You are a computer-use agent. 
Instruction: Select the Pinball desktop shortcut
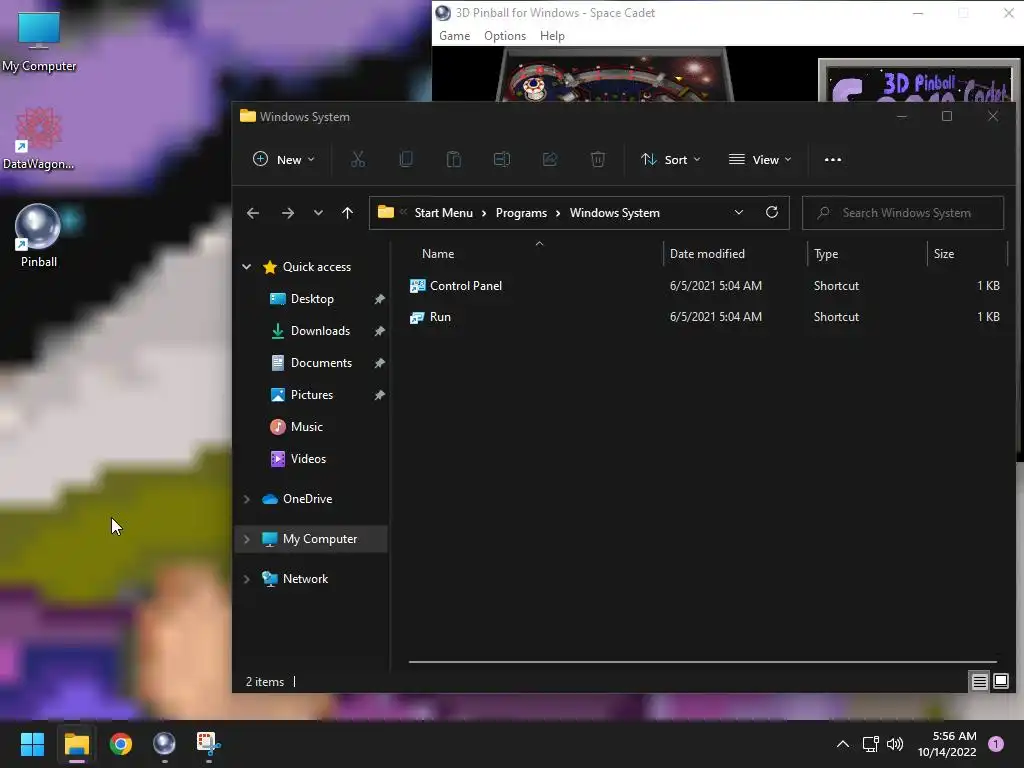pos(39,236)
